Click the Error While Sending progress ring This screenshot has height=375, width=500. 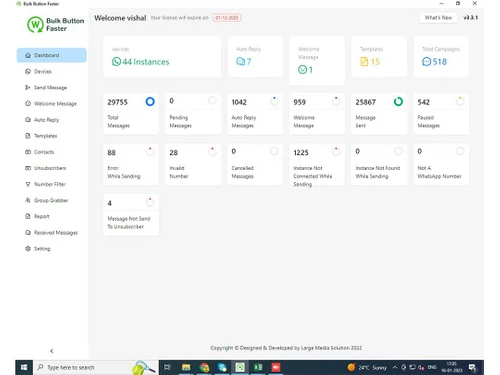point(150,152)
